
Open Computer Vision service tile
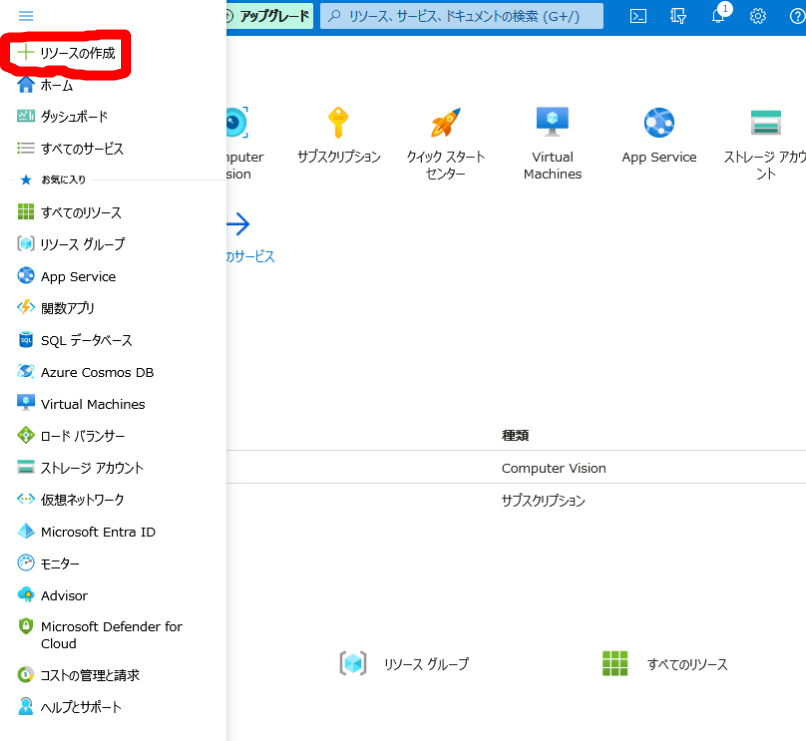pos(244,143)
